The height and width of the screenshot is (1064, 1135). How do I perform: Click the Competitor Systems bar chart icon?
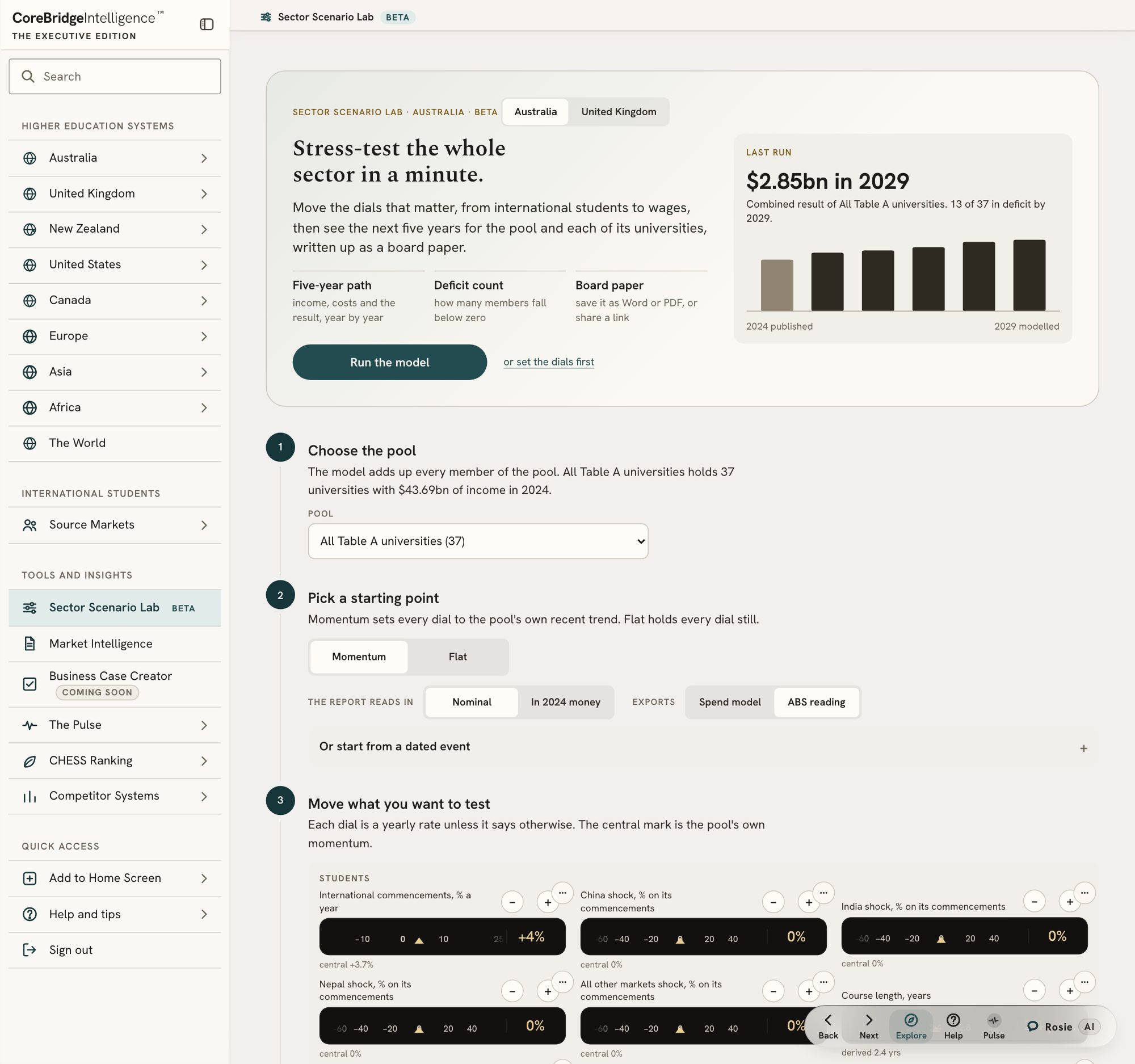(30, 796)
